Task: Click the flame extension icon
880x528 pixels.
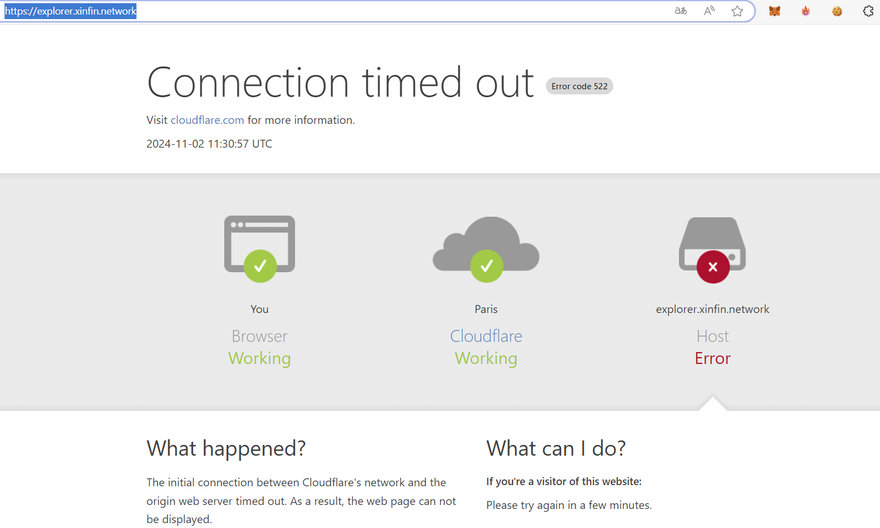Action: pyautogui.click(x=805, y=11)
